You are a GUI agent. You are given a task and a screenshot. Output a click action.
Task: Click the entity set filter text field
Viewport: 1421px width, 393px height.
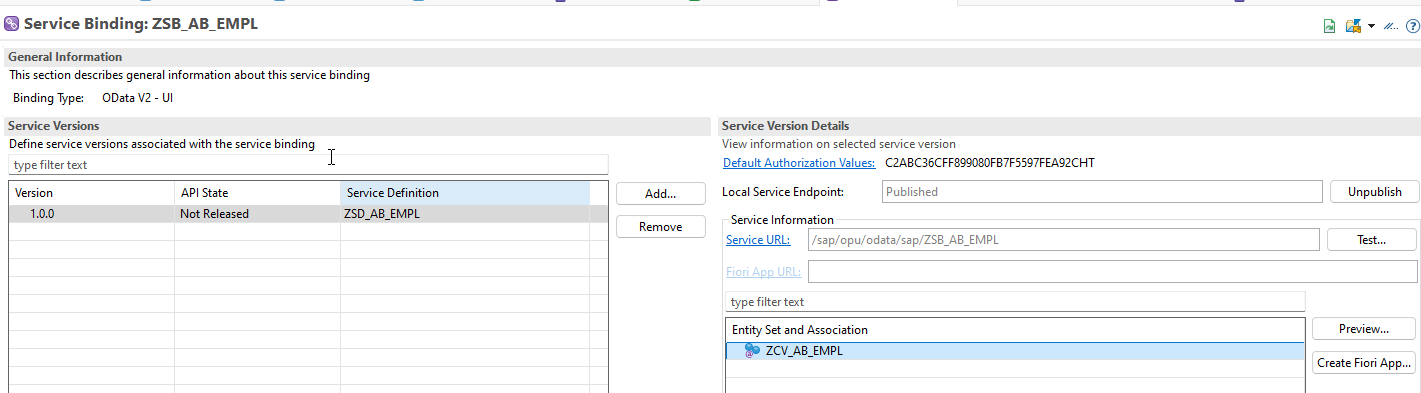pyautogui.click(x=1015, y=301)
